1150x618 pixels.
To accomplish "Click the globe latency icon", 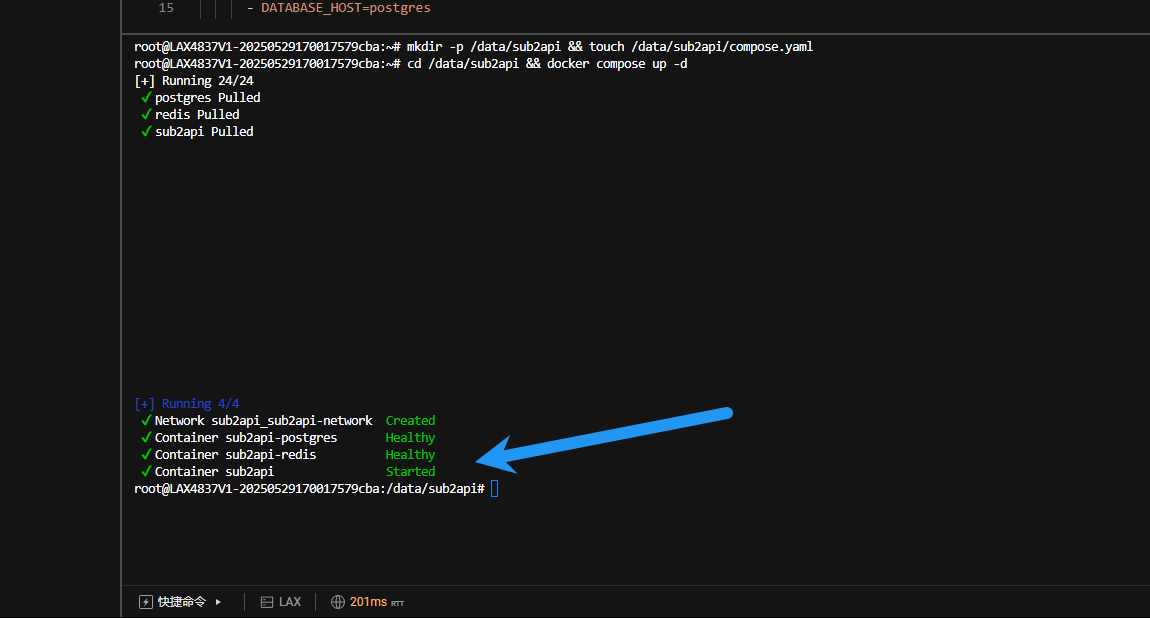I will point(338,602).
